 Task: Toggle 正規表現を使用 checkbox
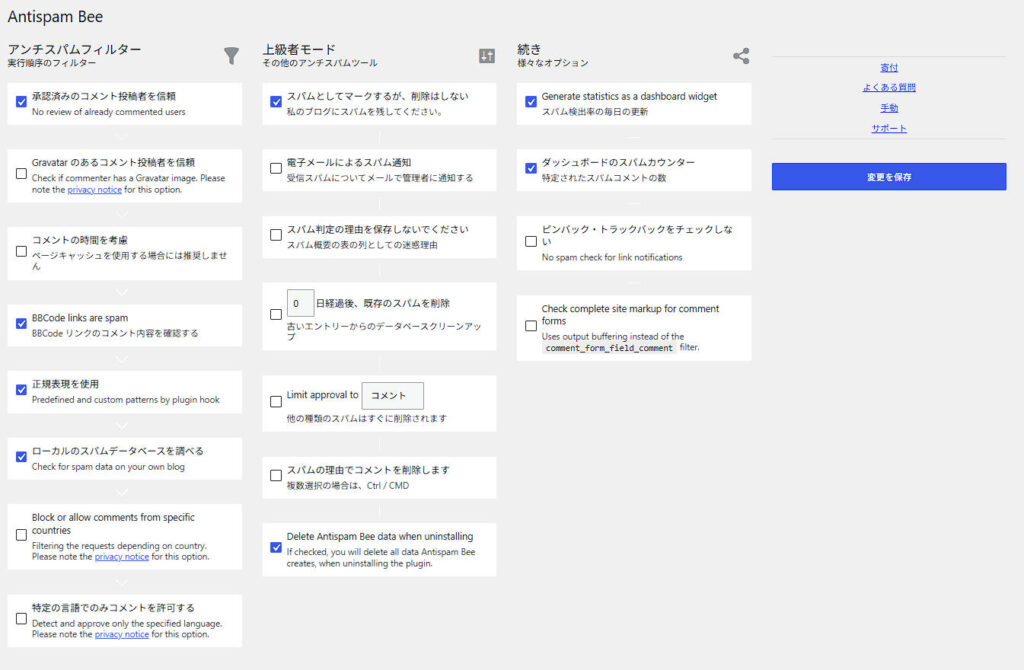pyautogui.click(x=22, y=390)
